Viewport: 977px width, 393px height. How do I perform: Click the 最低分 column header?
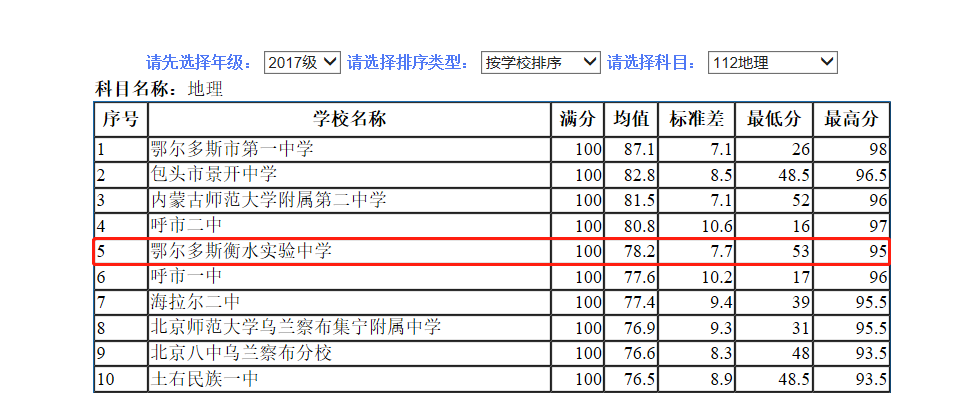773,119
